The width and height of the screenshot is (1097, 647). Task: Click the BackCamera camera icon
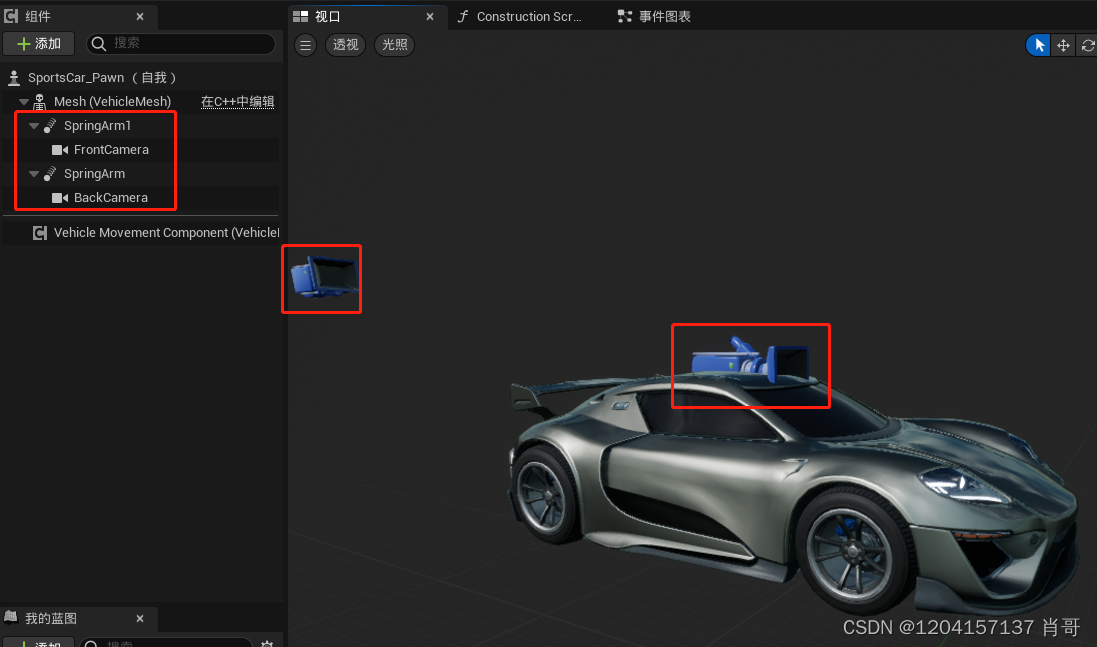pos(60,198)
